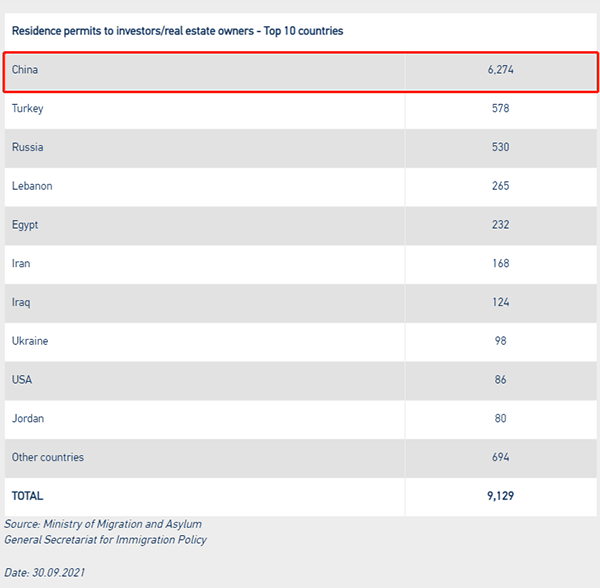
Task: Click the 9,129 total value
Action: pyautogui.click(x=500, y=496)
